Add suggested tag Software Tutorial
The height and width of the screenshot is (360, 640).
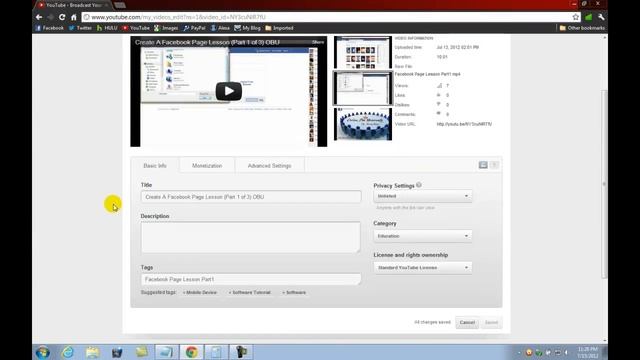(x=249, y=293)
